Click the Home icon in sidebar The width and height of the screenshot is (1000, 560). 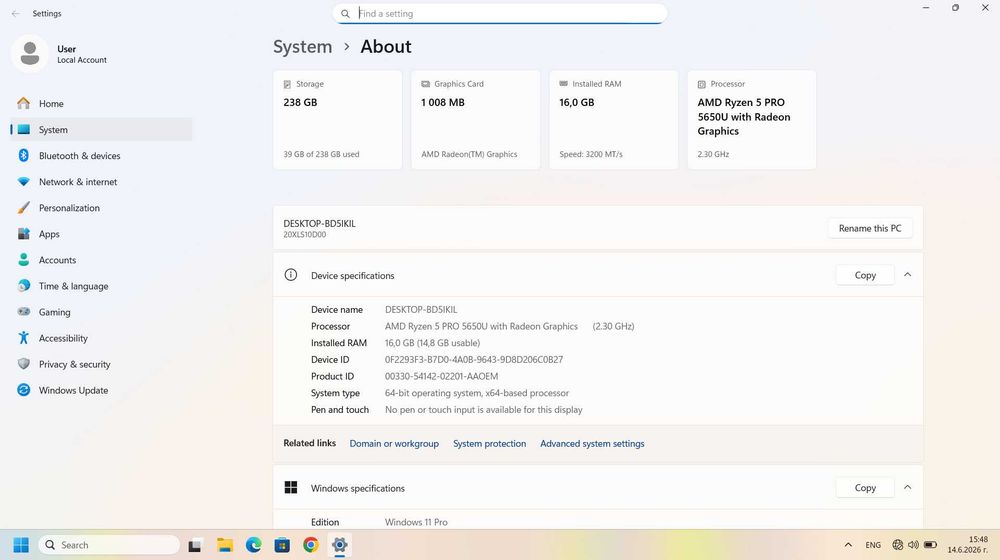coord(24,103)
